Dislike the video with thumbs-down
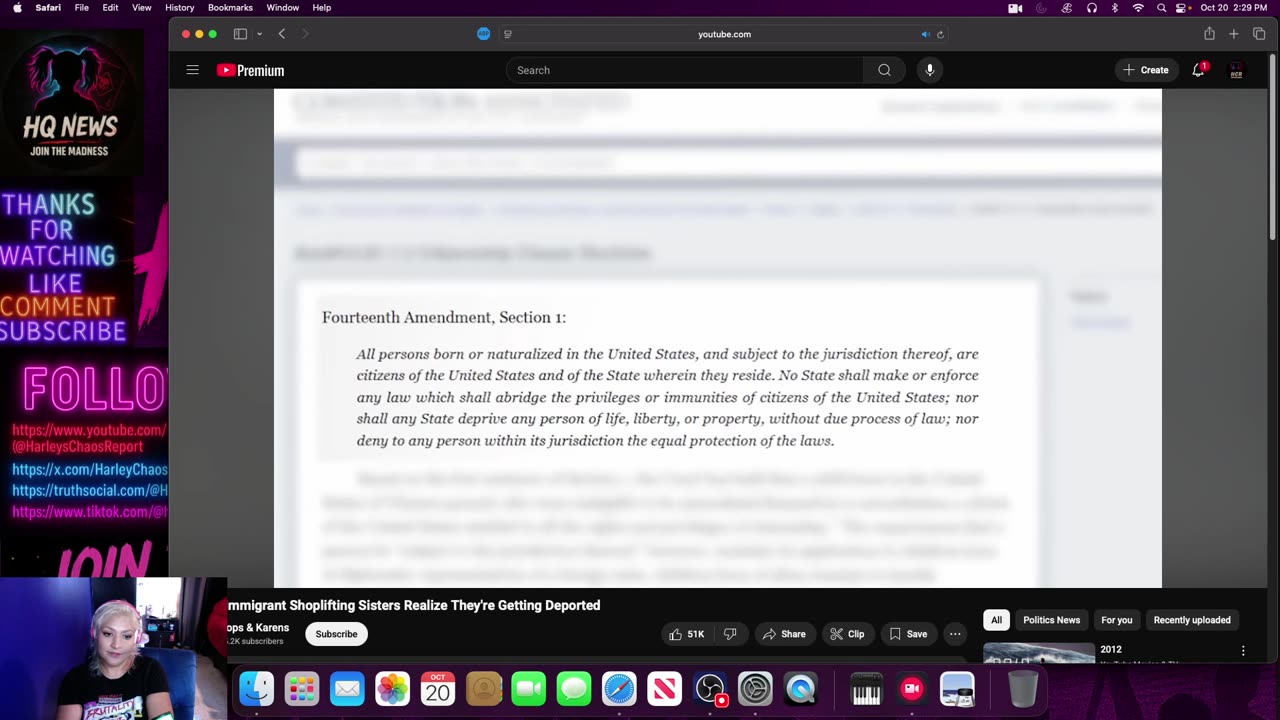1280x720 pixels. 730,634
